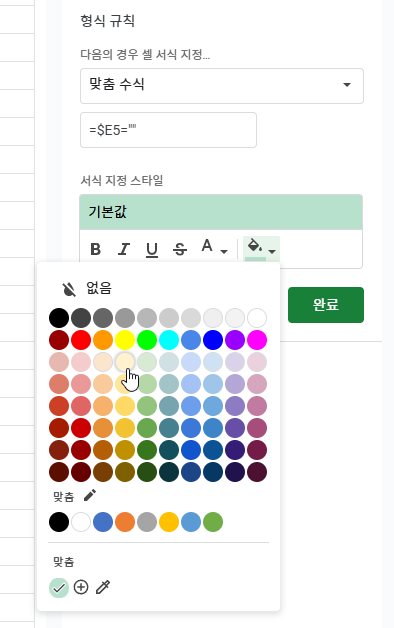Viewport: 394px width, 628px height.
Task: Choose amber yellow in the 맞춤 theme palette
Action: tap(169, 522)
